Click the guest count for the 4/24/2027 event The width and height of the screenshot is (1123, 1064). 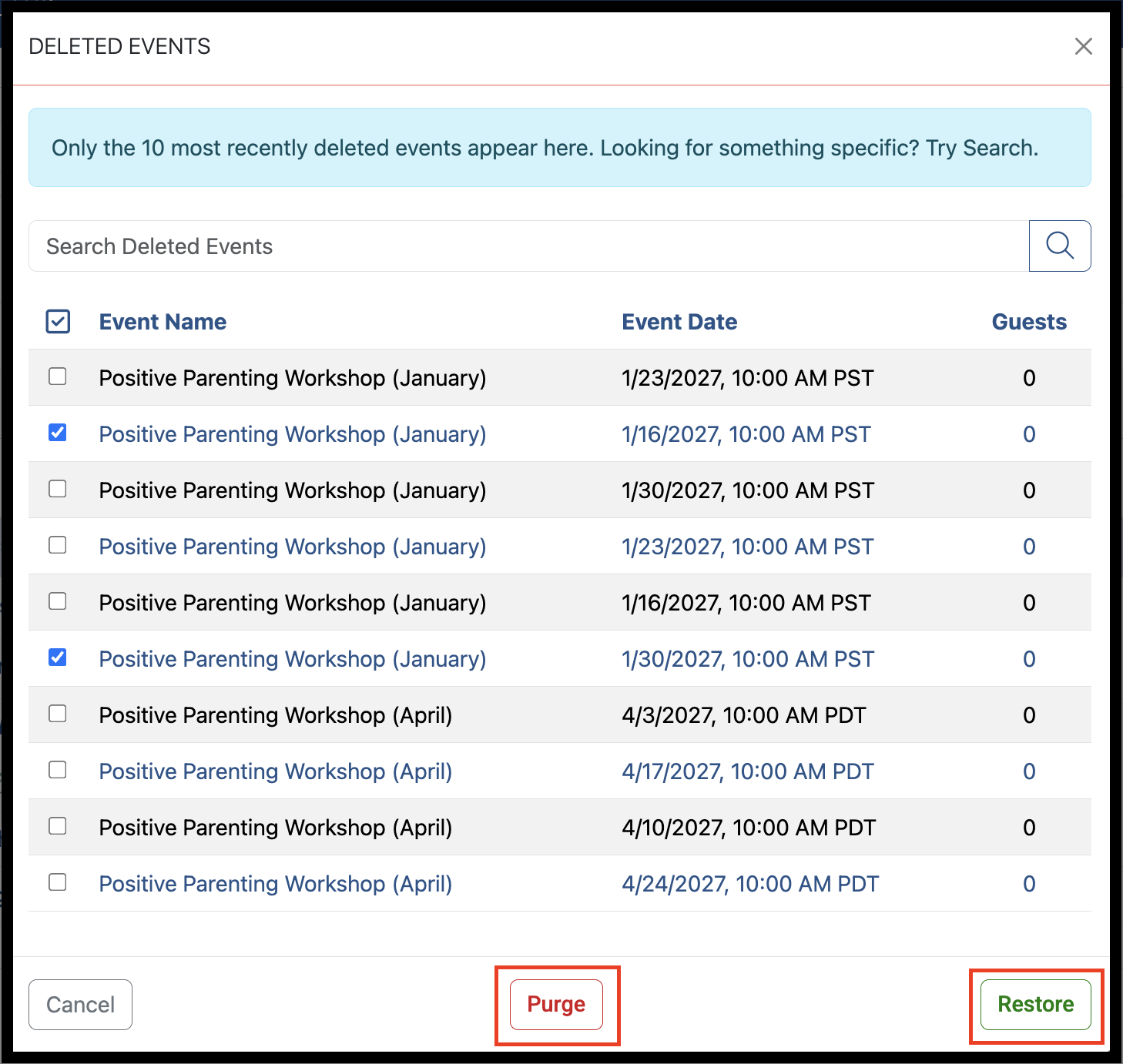[1029, 884]
